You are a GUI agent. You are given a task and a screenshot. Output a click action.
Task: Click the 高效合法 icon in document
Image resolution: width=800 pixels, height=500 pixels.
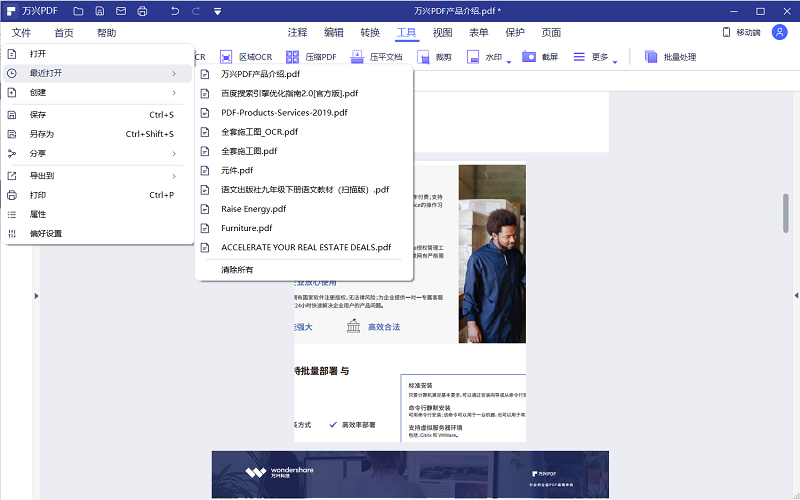353,326
